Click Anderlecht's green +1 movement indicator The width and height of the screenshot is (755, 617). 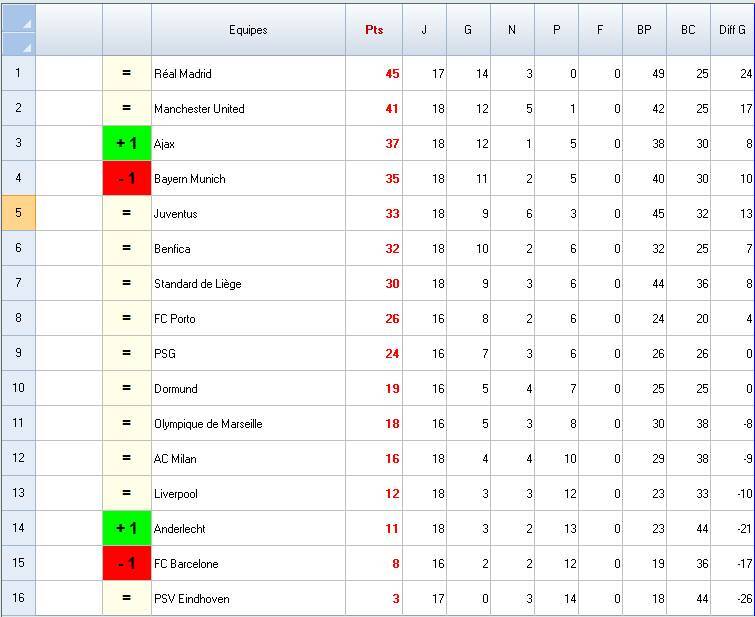(x=127, y=528)
